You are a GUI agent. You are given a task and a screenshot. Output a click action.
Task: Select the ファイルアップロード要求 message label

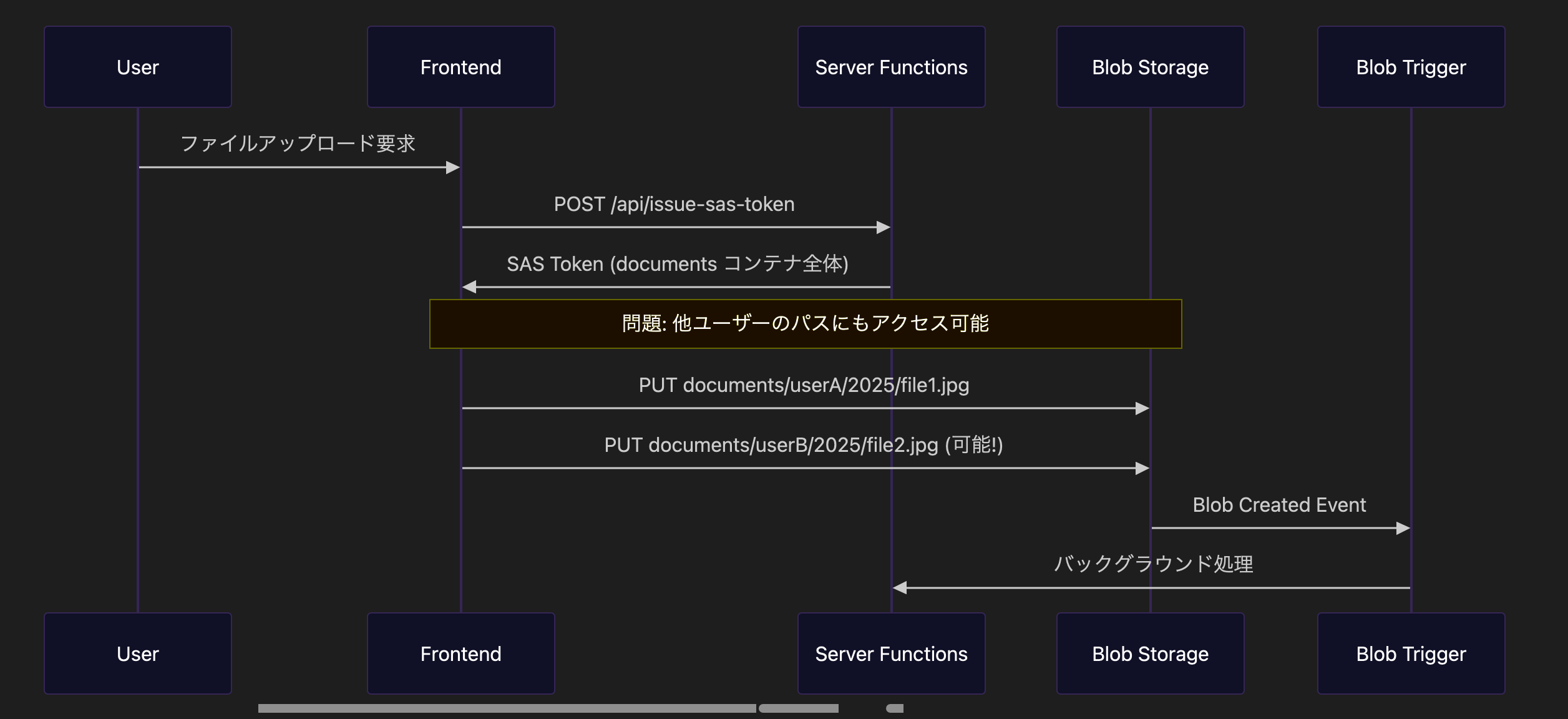298,144
